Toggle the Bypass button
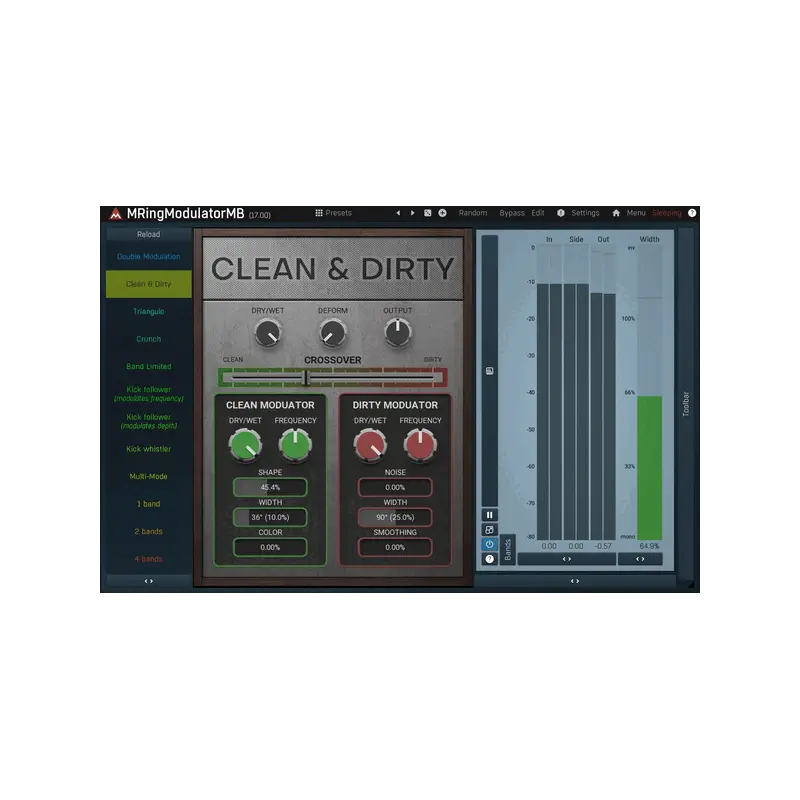The width and height of the screenshot is (800, 800). 512,213
